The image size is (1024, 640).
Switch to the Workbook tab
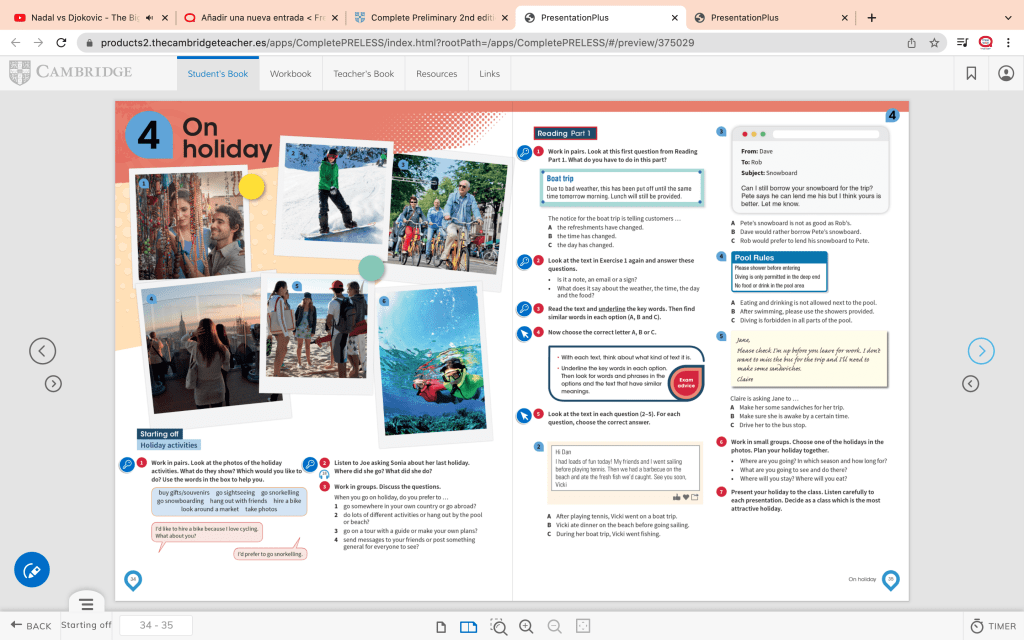290,74
